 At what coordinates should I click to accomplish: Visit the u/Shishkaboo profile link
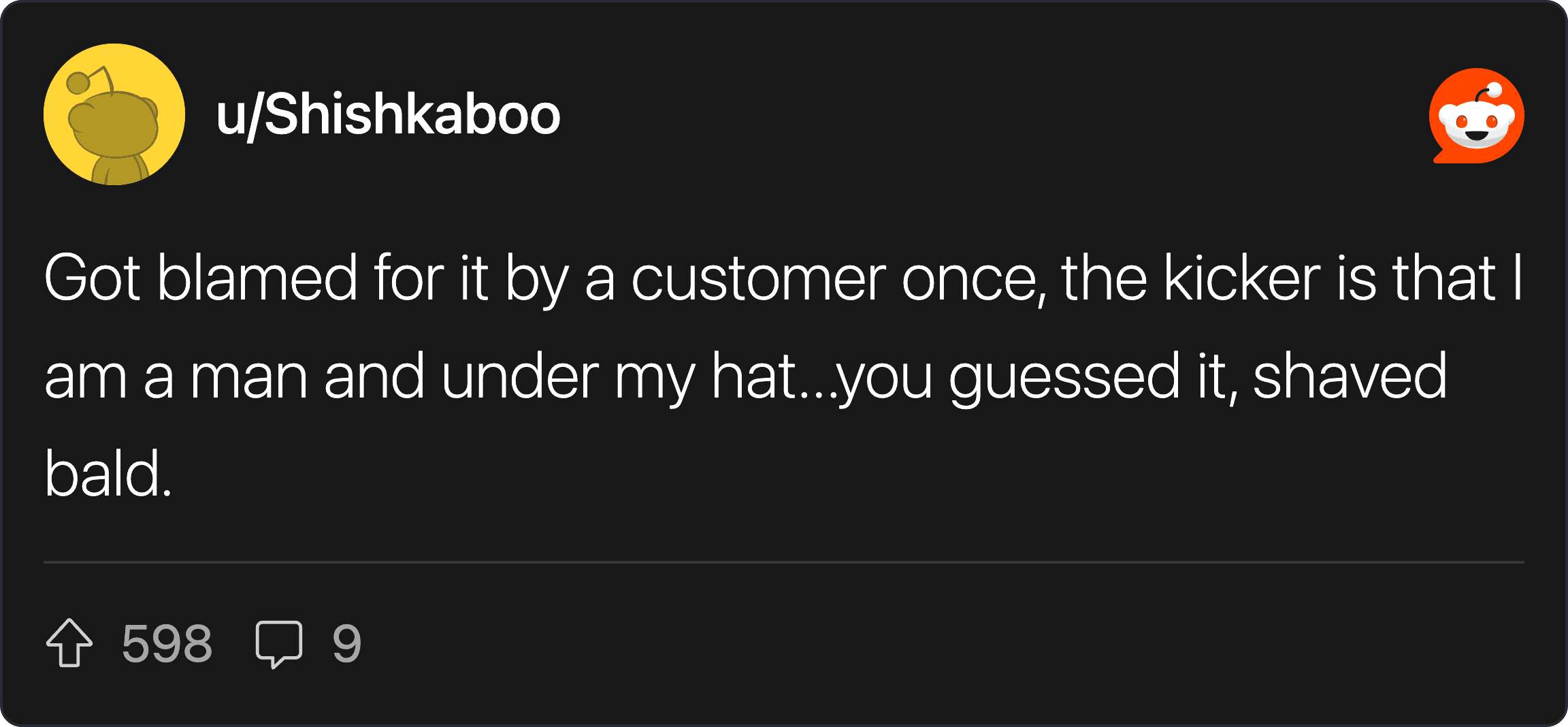(388, 114)
